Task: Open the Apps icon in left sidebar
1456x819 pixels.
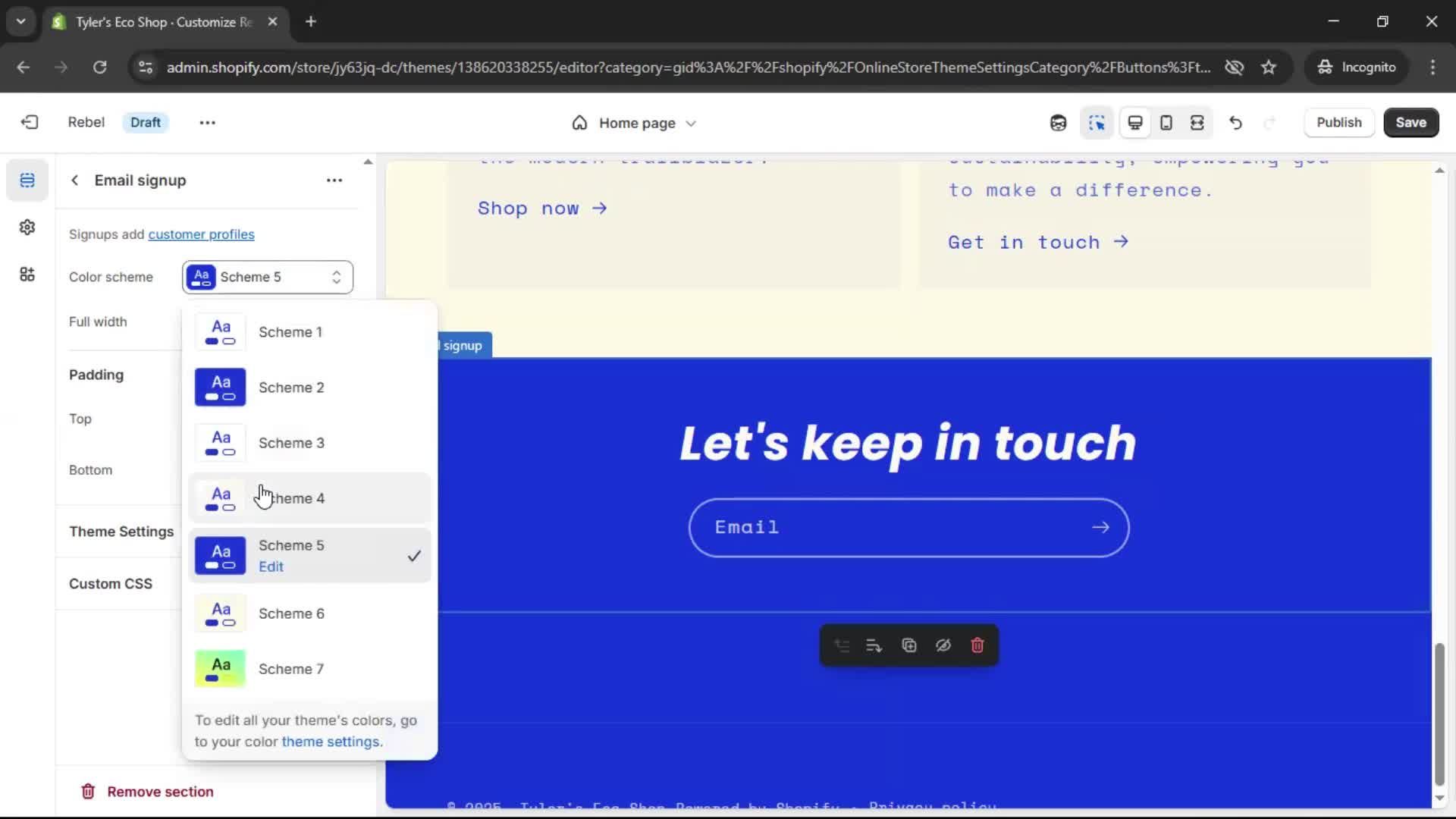Action: point(27,274)
